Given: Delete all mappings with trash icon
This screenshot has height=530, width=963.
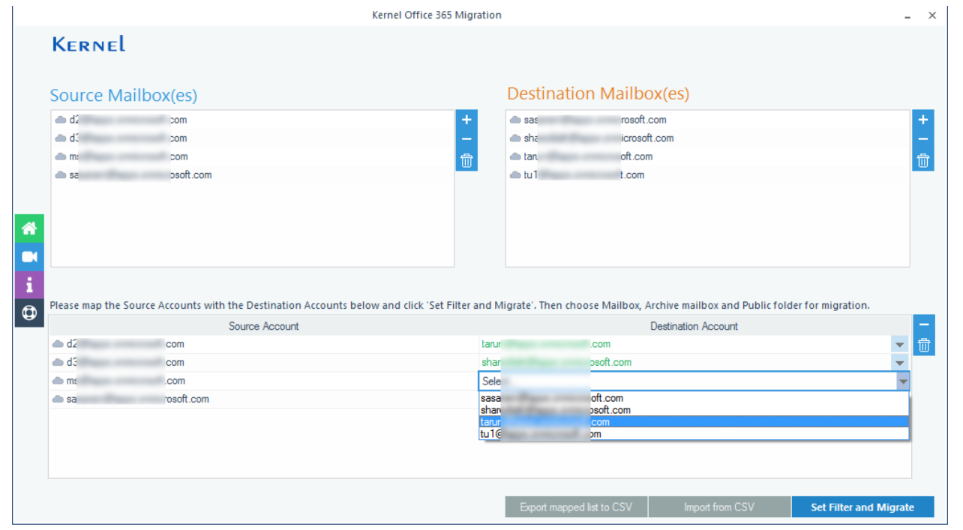Looking at the screenshot, I should (x=924, y=345).
